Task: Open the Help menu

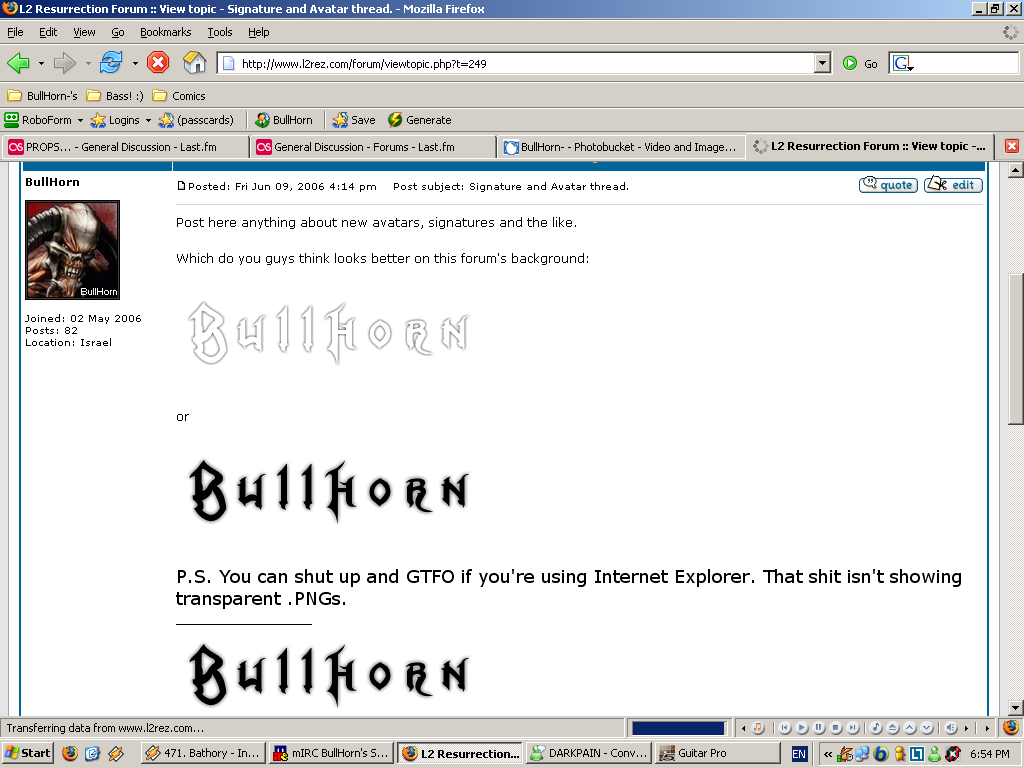Action: click(259, 32)
